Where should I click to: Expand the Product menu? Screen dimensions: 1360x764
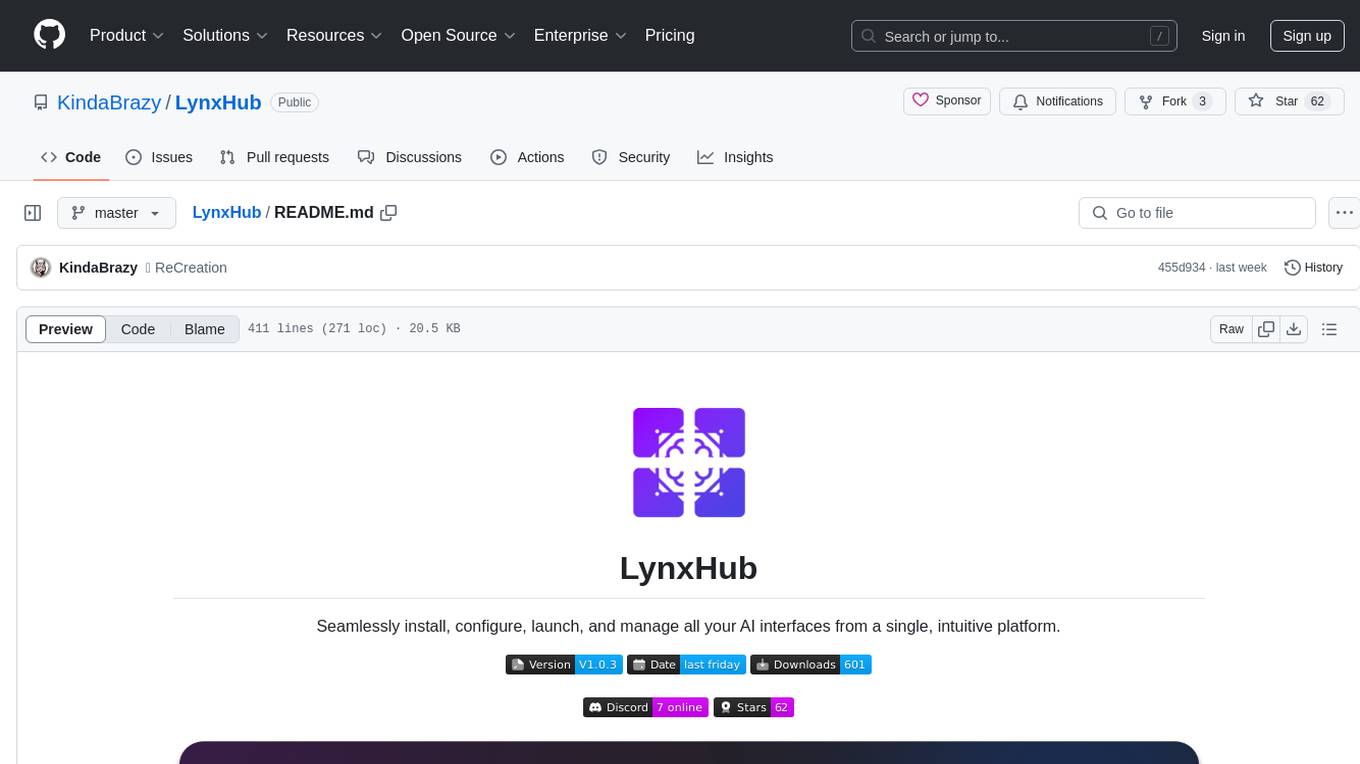click(127, 35)
